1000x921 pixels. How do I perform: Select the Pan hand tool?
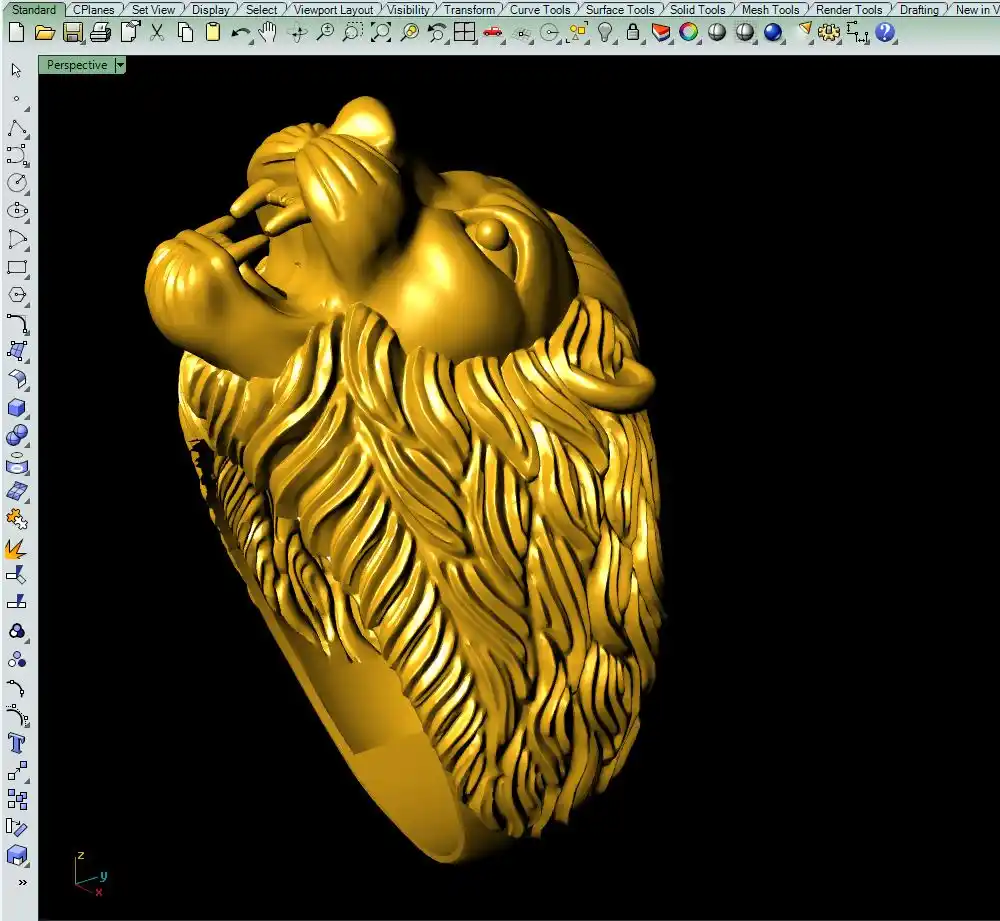(268, 32)
